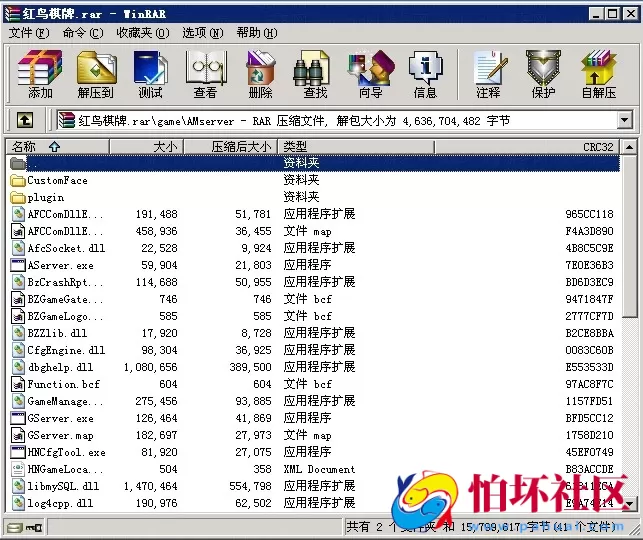Click the AfcSocket.dll file icon
The image size is (643, 540).
click(x=18, y=248)
